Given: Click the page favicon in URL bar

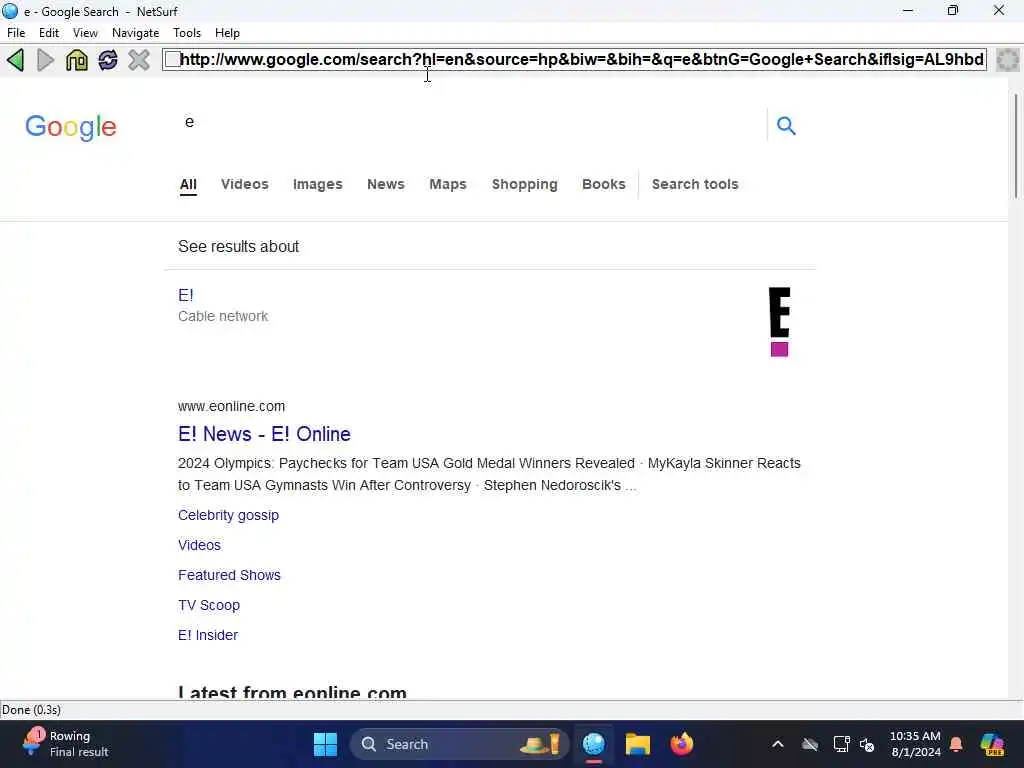Looking at the screenshot, I should [172, 59].
